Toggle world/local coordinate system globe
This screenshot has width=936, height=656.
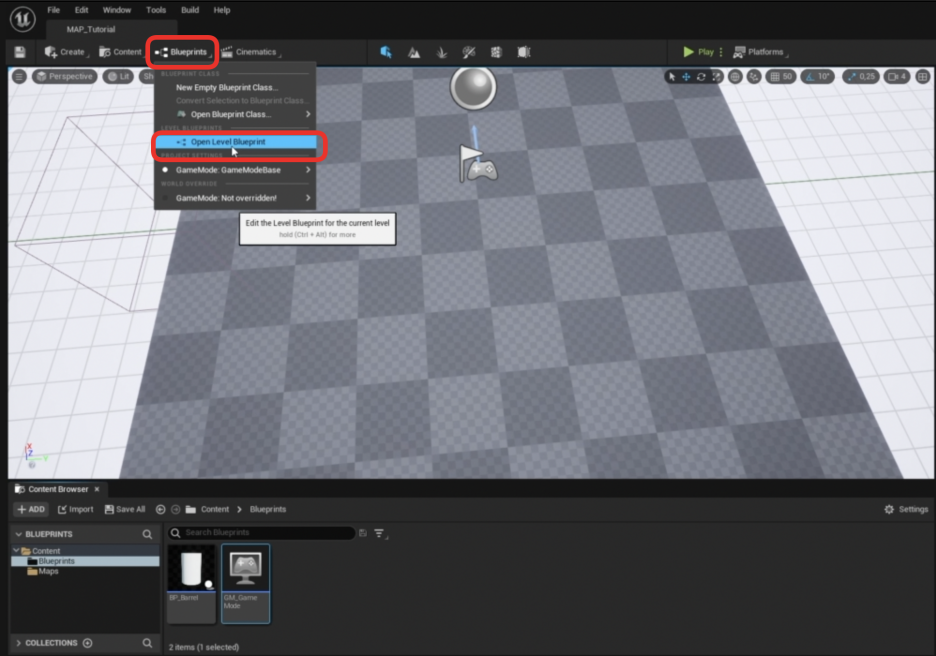(x=735, y=76)
